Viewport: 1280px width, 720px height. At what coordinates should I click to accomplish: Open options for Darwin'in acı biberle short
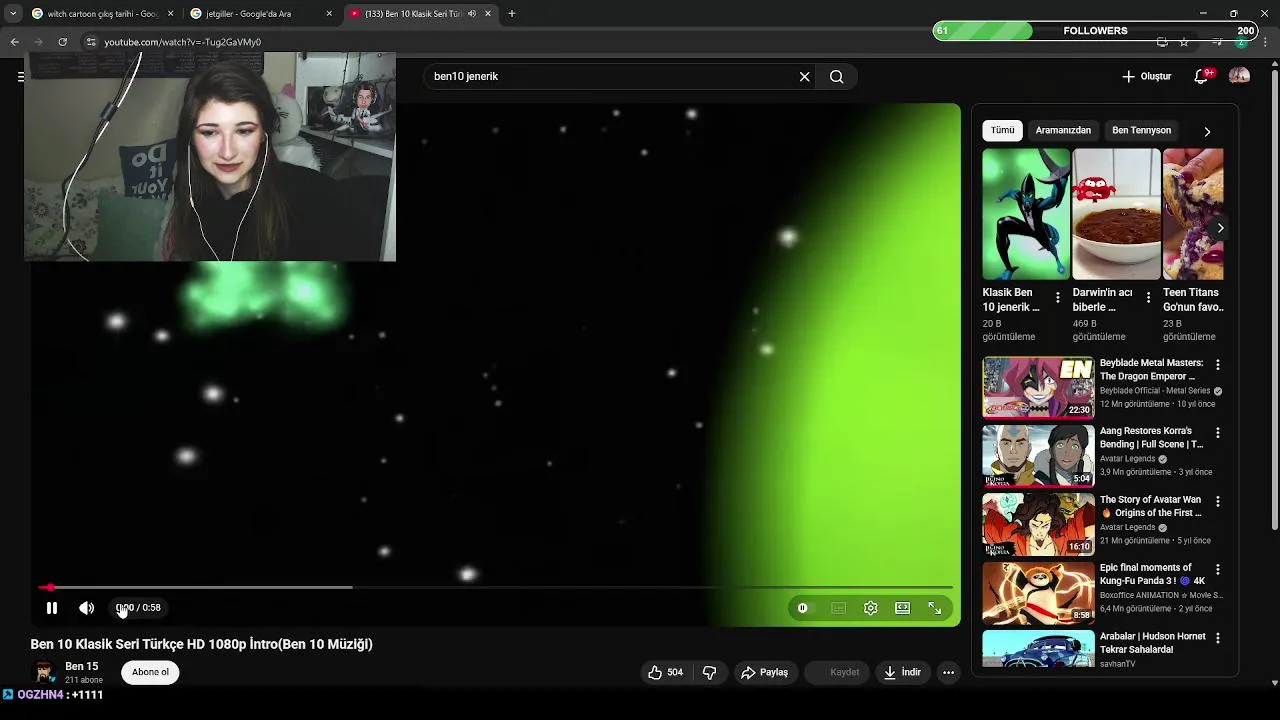[x=1148, y=298]
